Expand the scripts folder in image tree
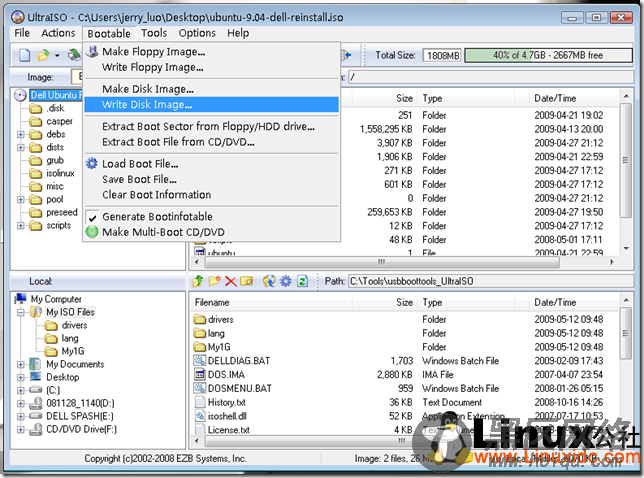The height and width of the screenshot is (478, 644). click(21, 225)
